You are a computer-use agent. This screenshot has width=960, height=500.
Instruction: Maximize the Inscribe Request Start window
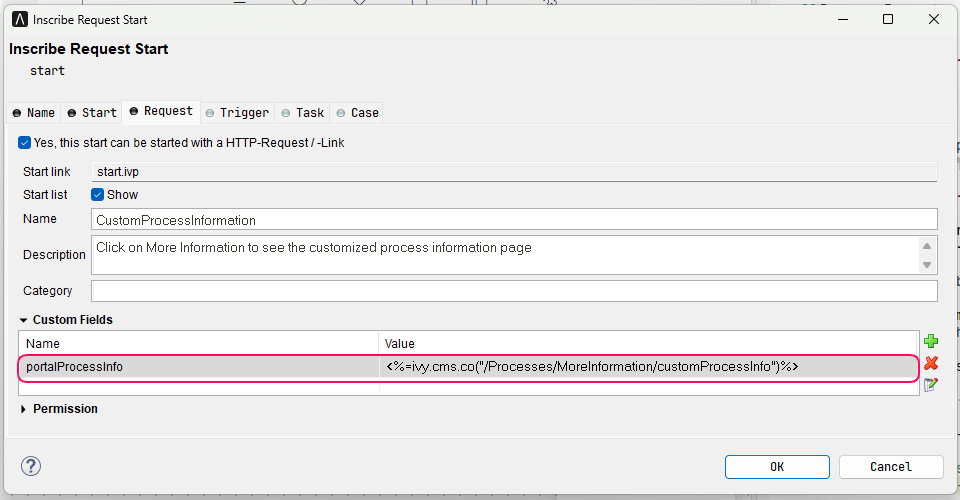click(887, 19)
